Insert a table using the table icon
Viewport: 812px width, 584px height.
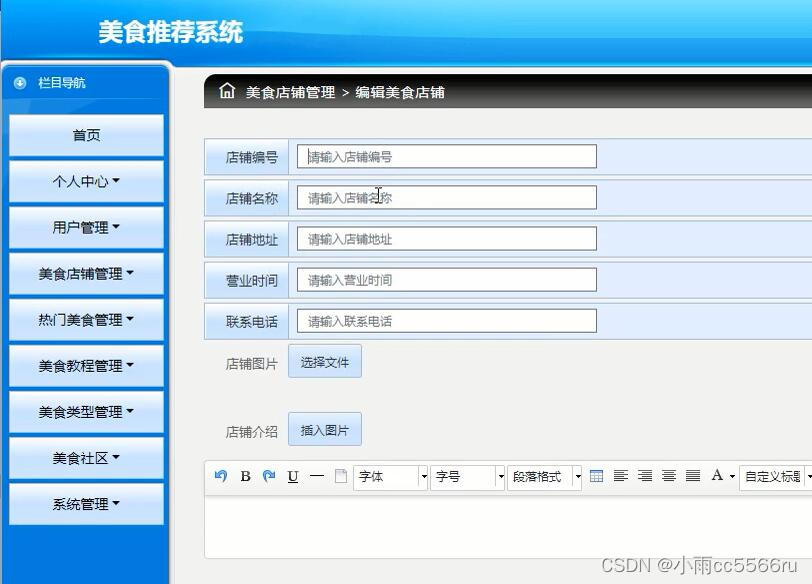[x=597, y=476]
